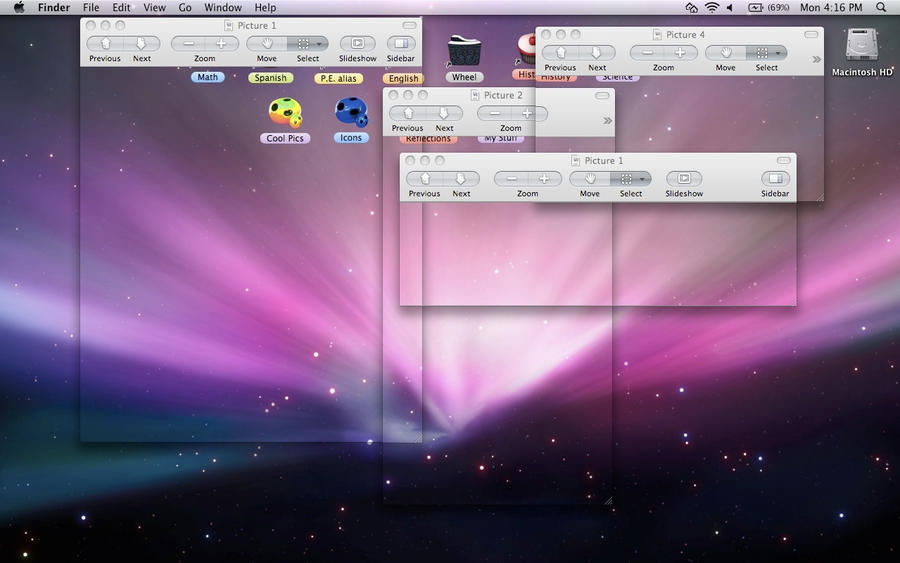Expand toolbar overflow chevron in Picture 4
The width and height of the screenshot is (900, 563).
click(816, 59)
